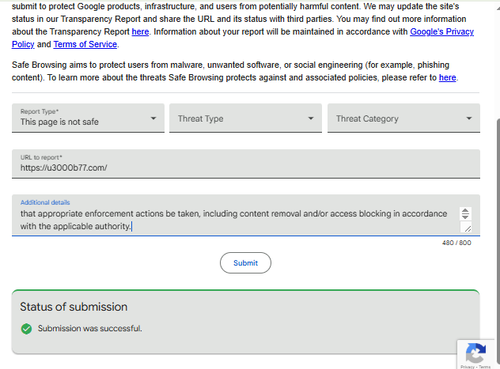The width and height of the screenshot is (500, 369).
Task: Follow the 'here' link about Safe Browsing policies
Action: (447, 78)
